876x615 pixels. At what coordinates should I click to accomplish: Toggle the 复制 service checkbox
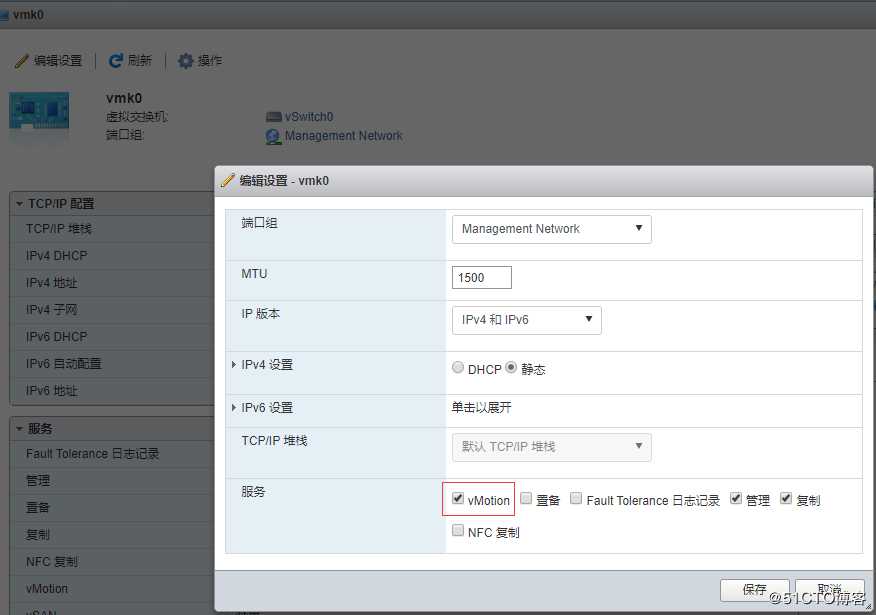[786, 498]
